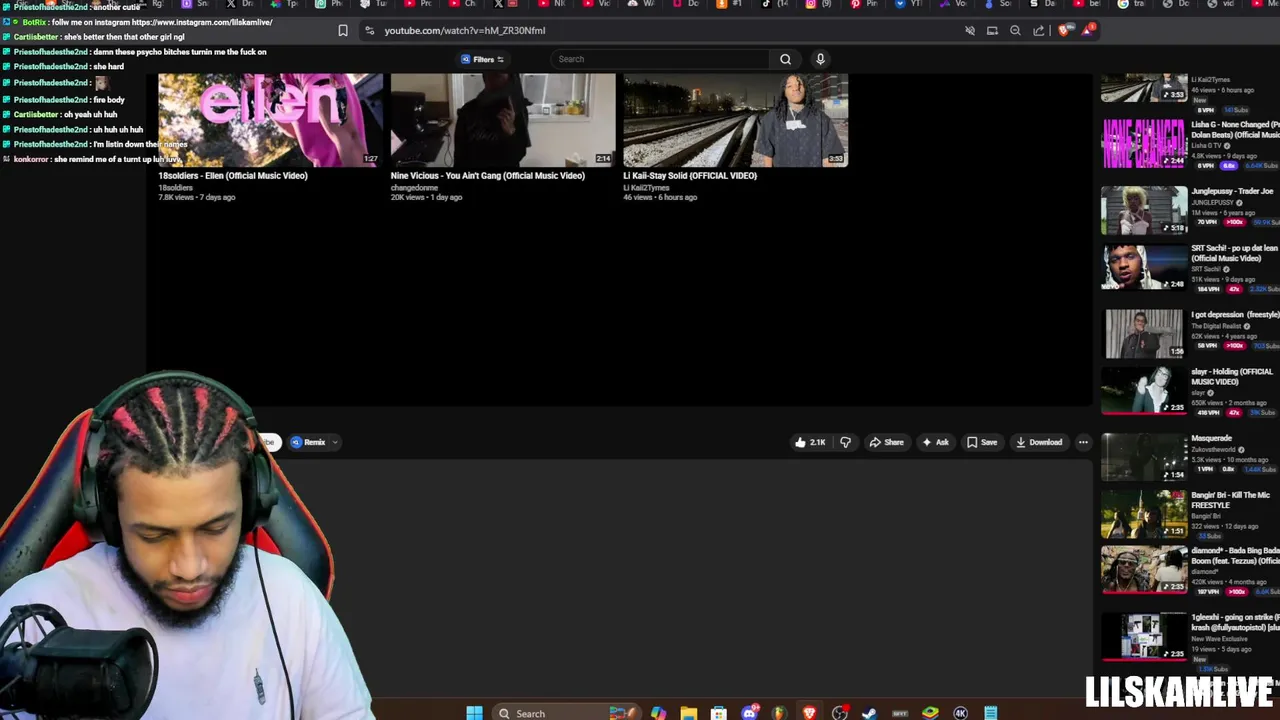Click the bookmark icon left of address bar
Viewport: 1280px width, 720px height.
343,30
